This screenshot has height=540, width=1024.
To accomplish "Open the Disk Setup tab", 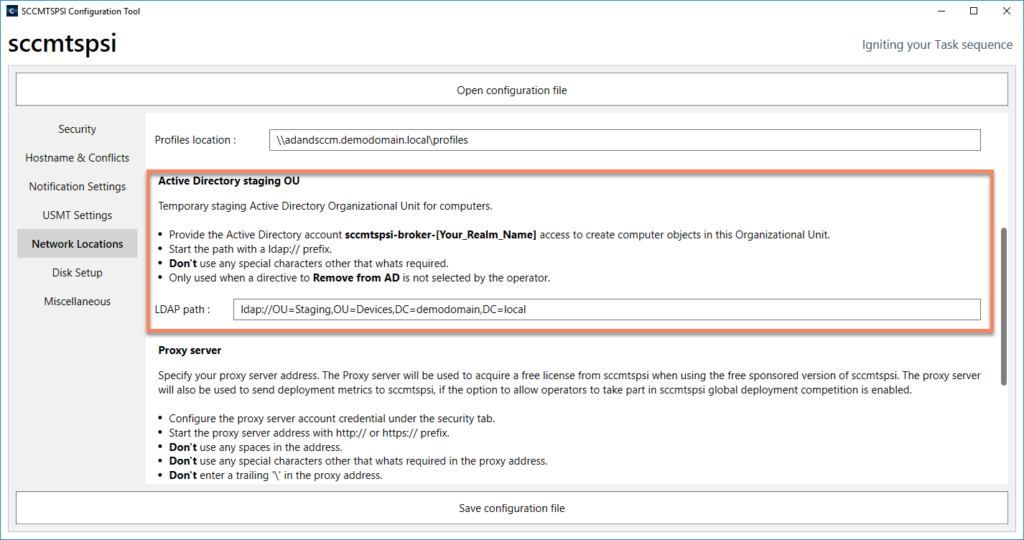I will click(77, 272).
